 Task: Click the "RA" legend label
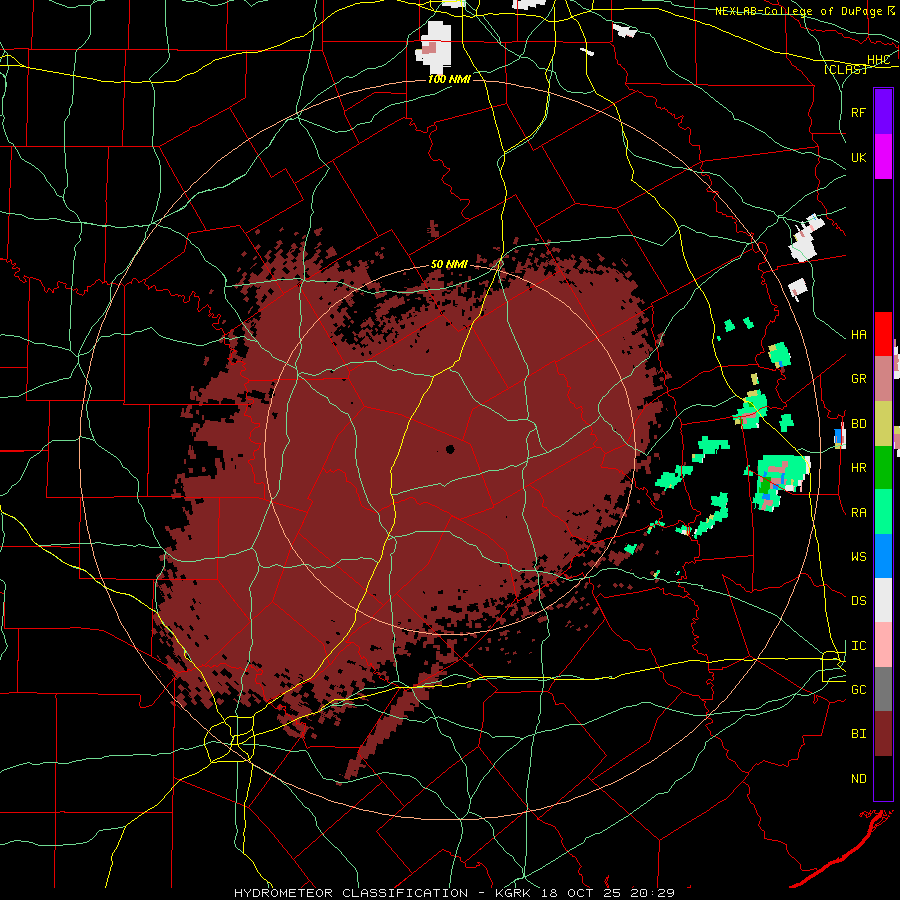tap(858, 513)
